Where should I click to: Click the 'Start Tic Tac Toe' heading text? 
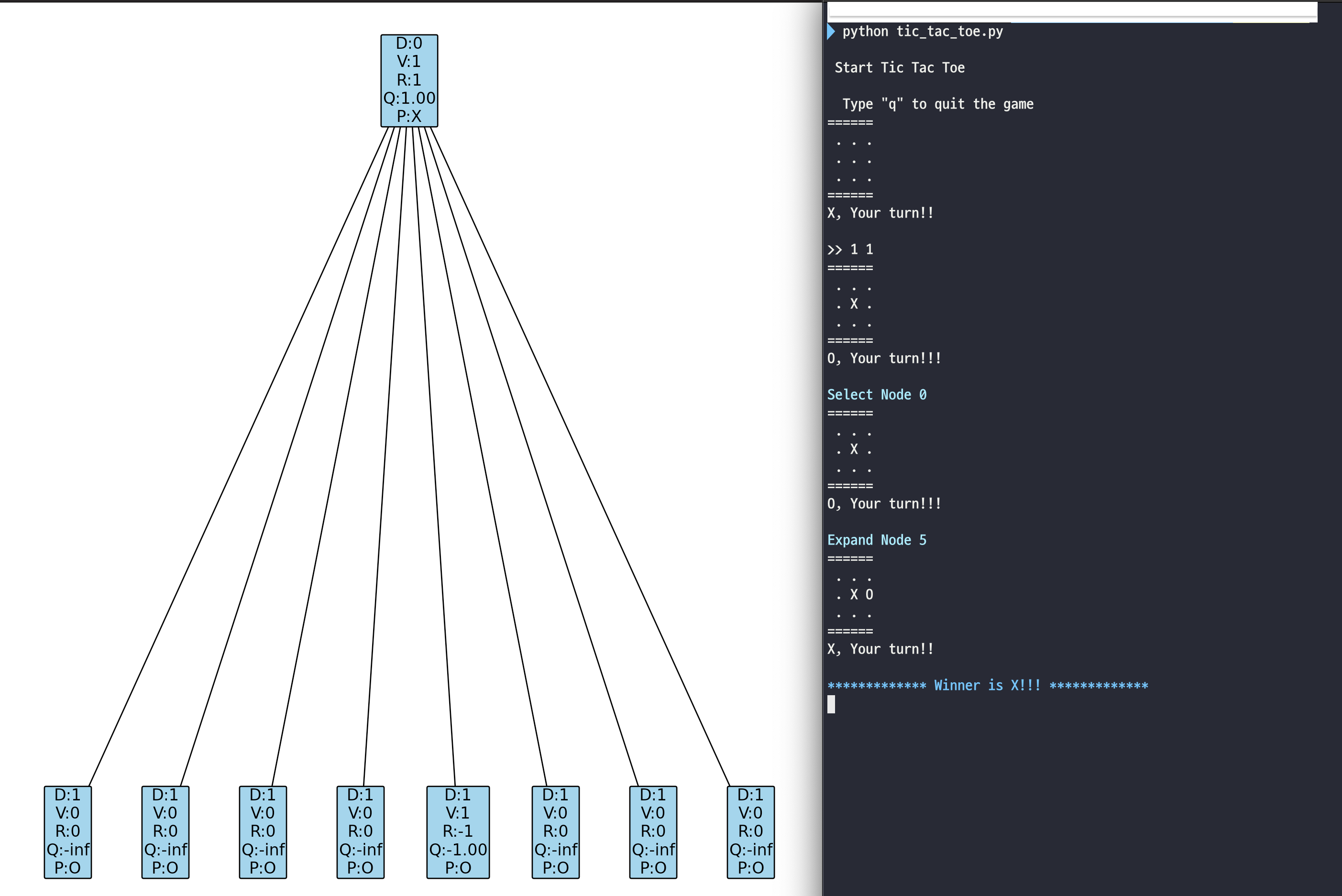tap(900, 68)
